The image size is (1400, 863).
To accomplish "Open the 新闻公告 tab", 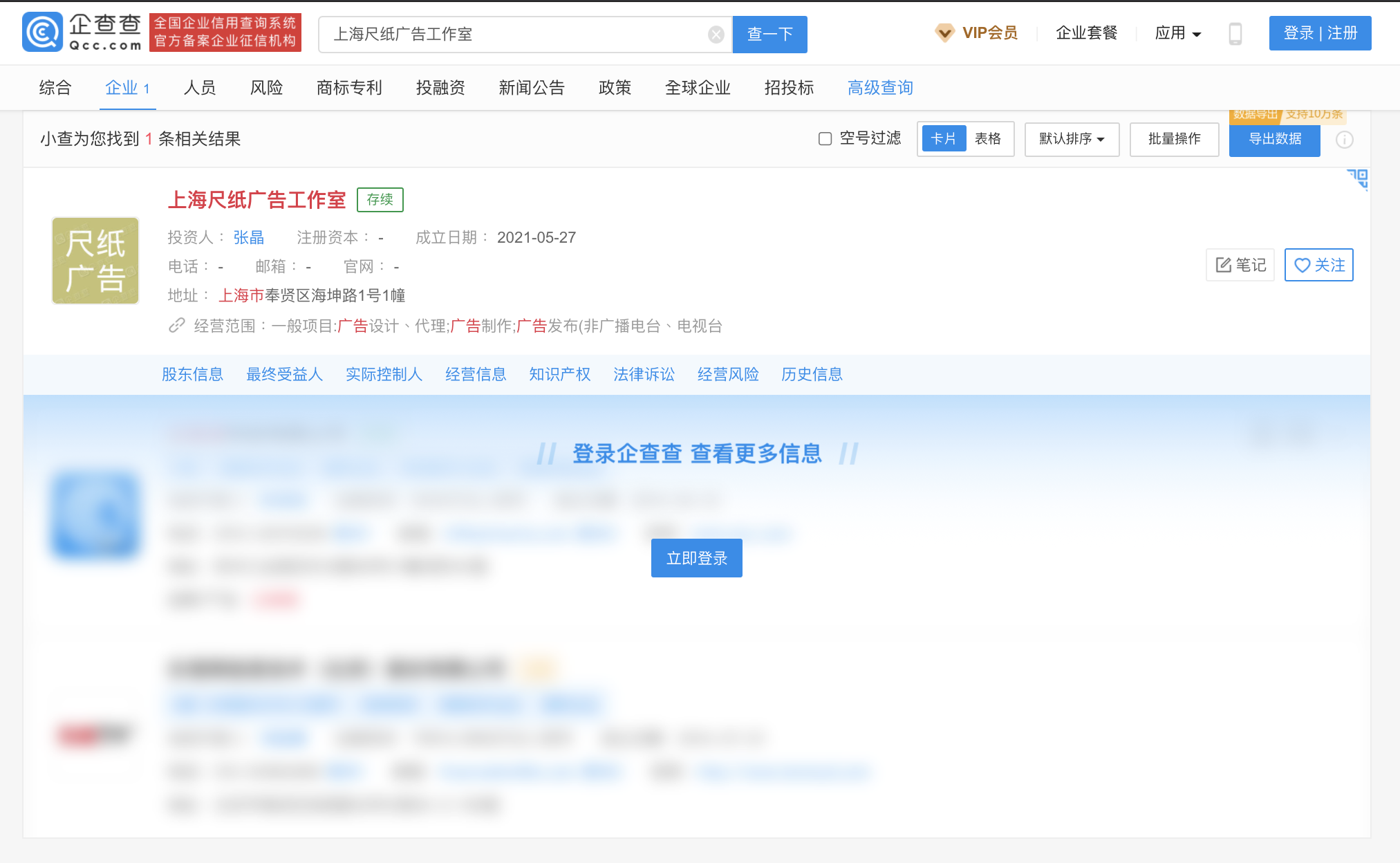I will click(532, 88).
